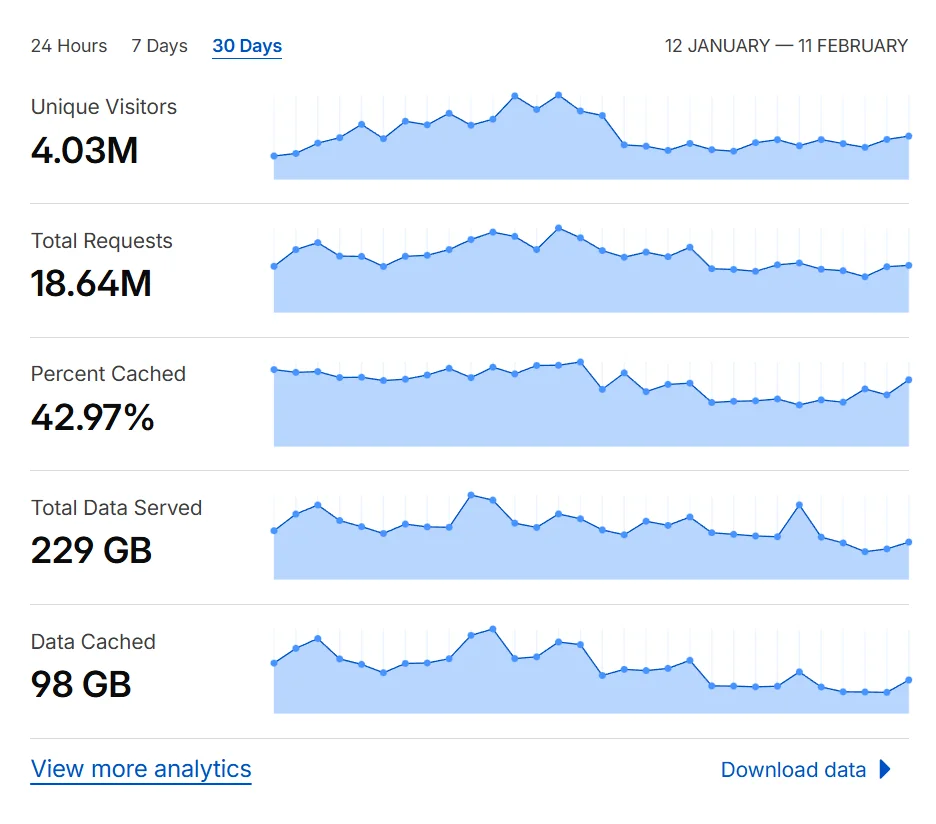
Task: Click the 42.97% Percent Cached value
Action: pyautogui.click(x=93, y=417)
